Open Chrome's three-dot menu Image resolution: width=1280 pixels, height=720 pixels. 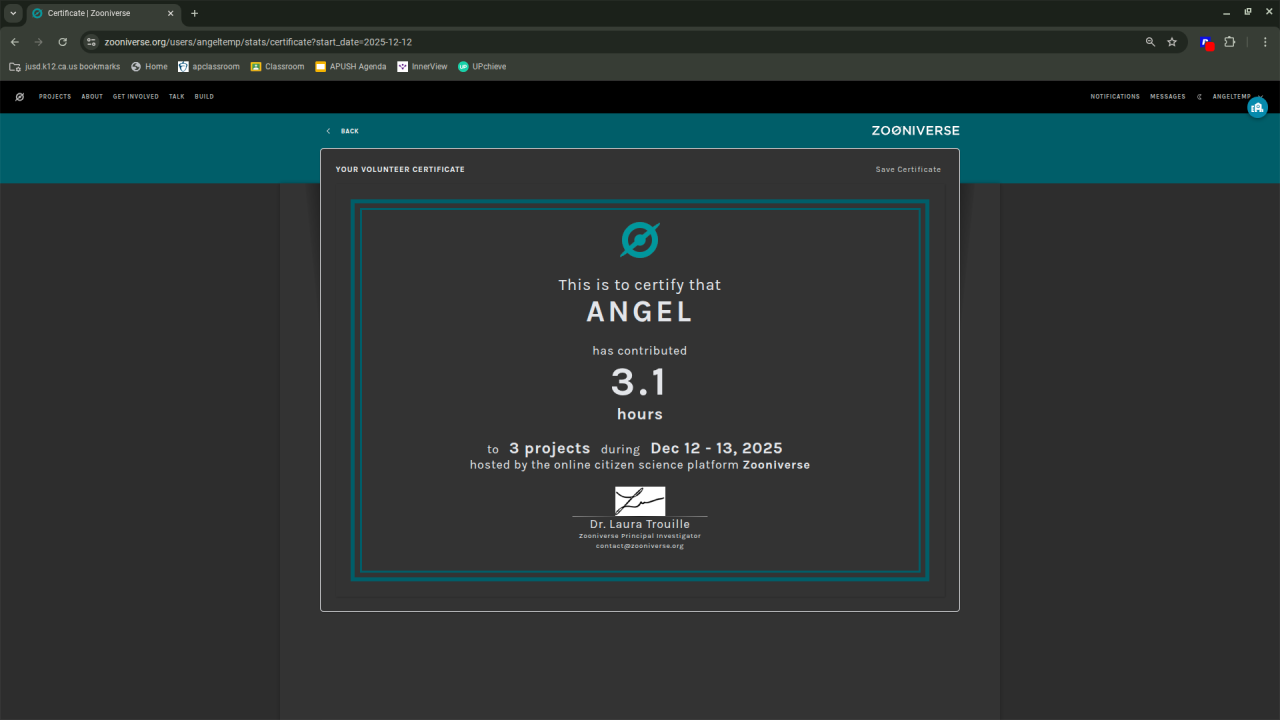(x=1265, y=42)
